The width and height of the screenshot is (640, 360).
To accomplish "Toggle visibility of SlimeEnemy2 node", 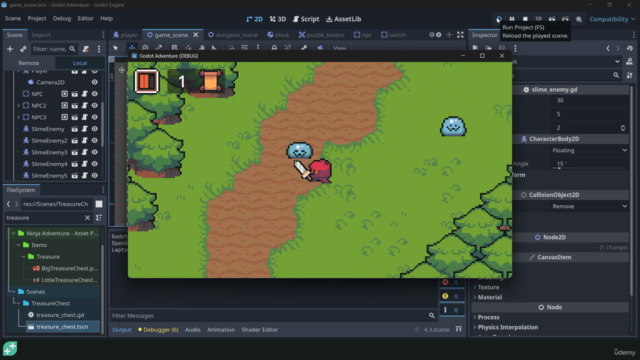I will pyautogui.click(x=95, y=140).
